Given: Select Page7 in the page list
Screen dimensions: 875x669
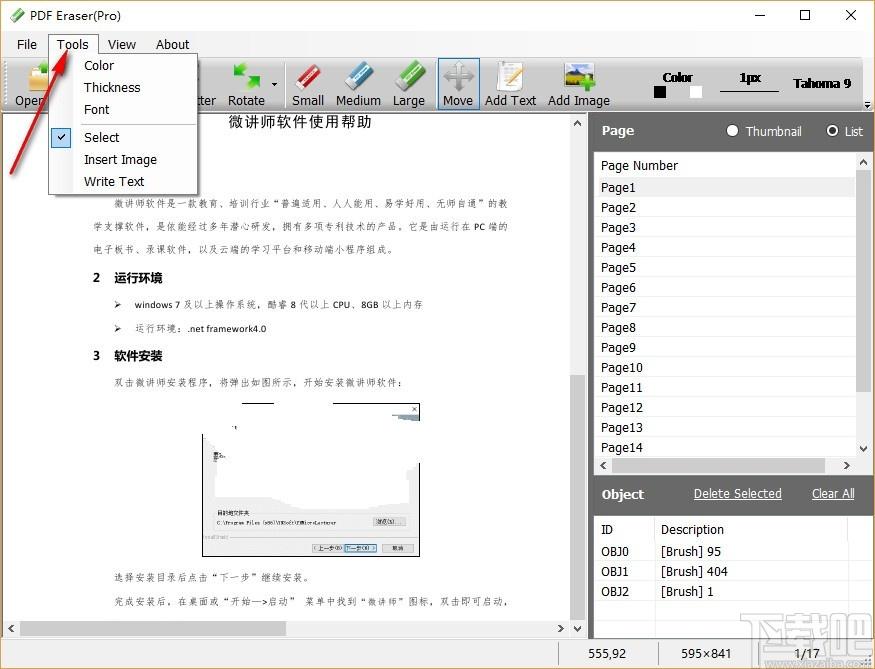Looking at the screenshot, I should 725,308.
